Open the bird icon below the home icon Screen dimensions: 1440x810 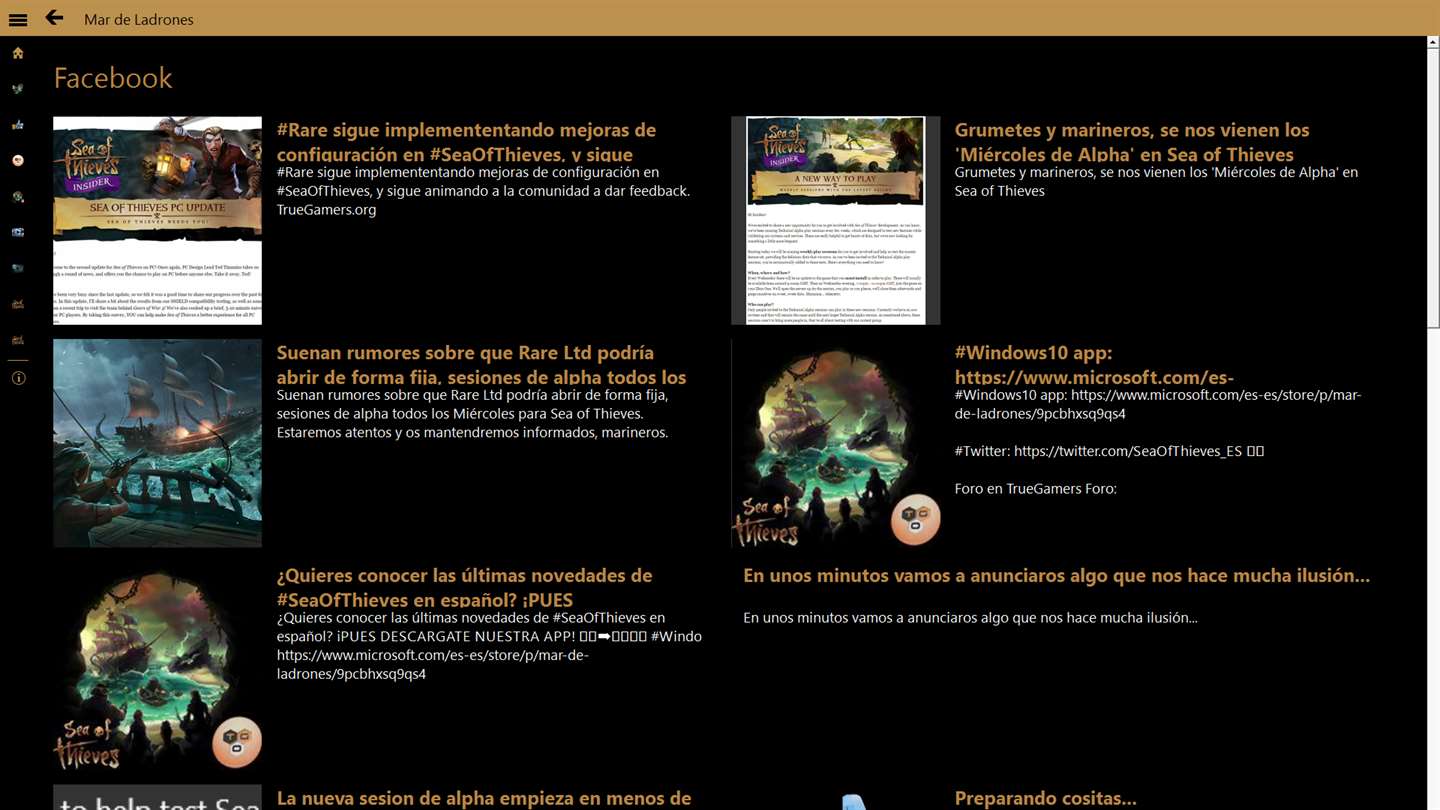[x=18, y=89]
